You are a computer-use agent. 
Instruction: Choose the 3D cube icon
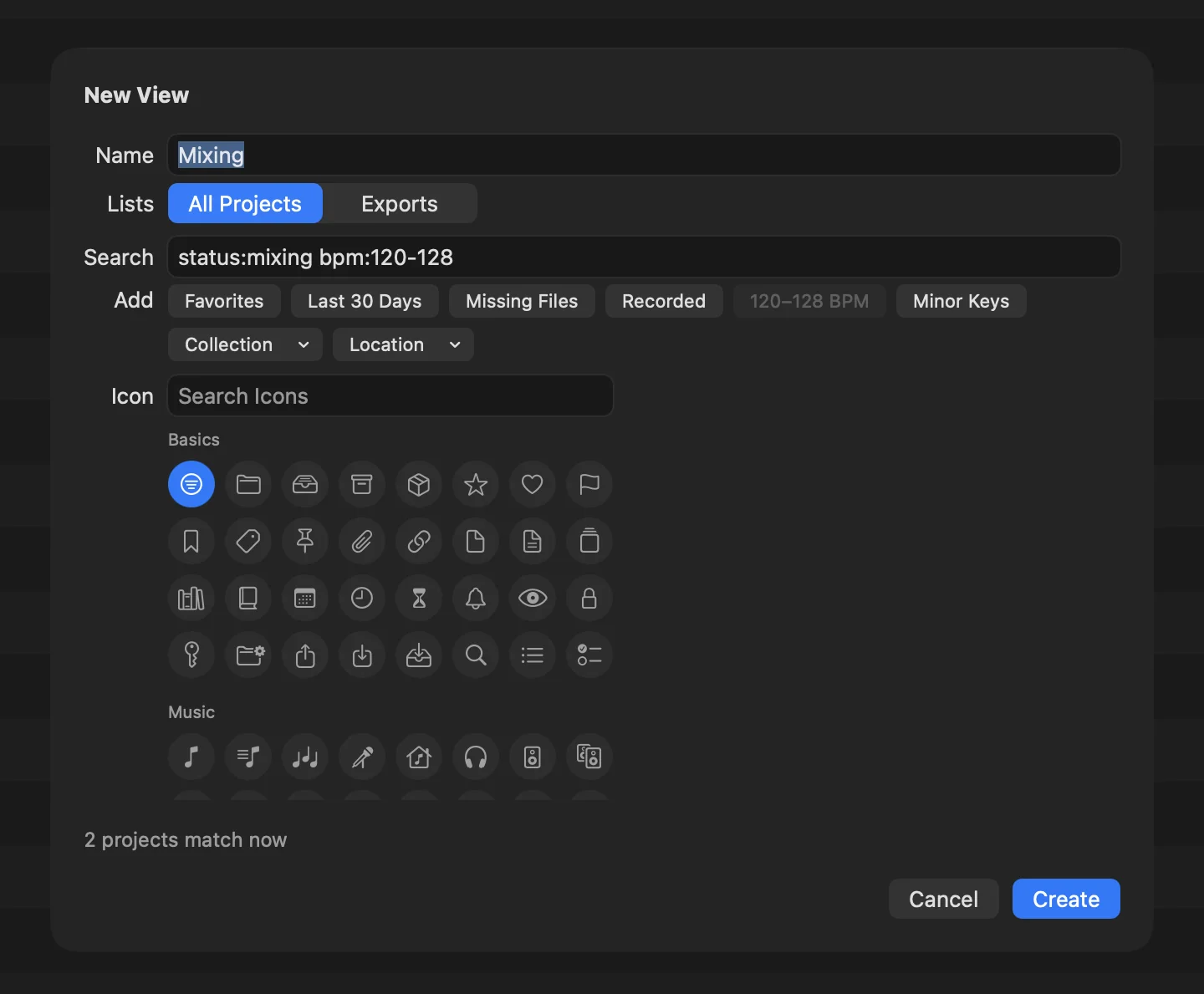(x=419, y=484)
